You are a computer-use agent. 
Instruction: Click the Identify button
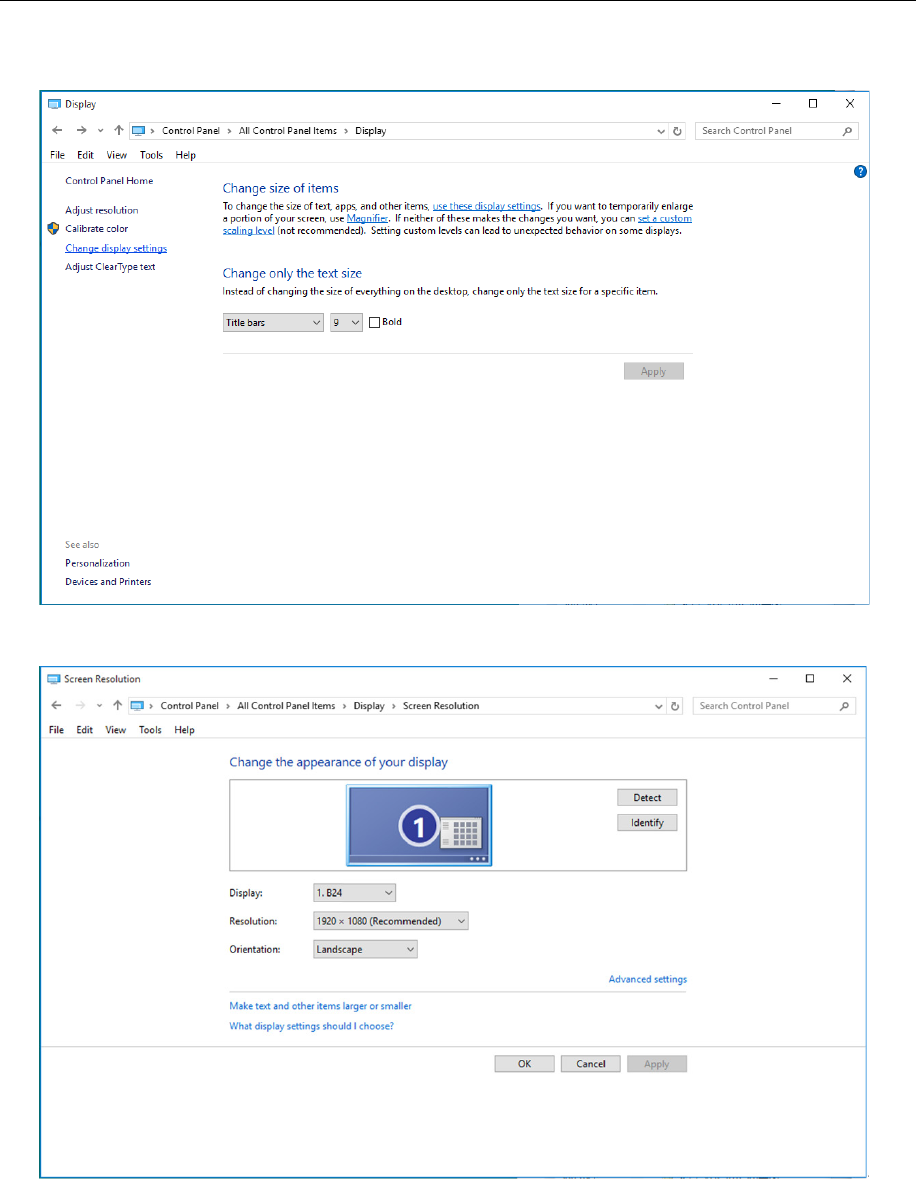click(647, 823)
